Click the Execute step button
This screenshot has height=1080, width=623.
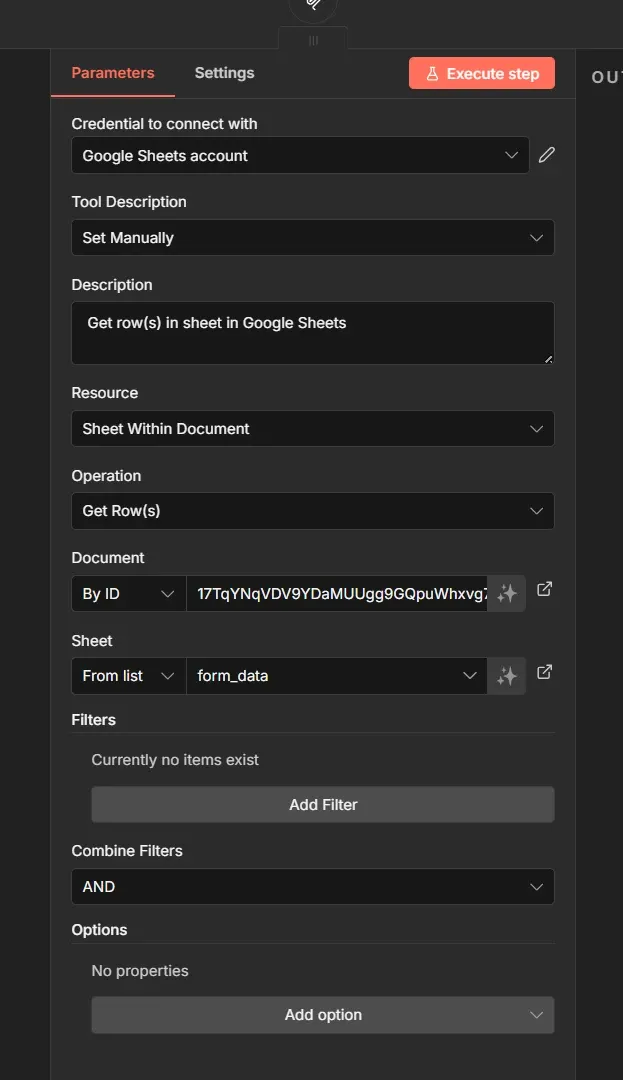tap(482, 73)
